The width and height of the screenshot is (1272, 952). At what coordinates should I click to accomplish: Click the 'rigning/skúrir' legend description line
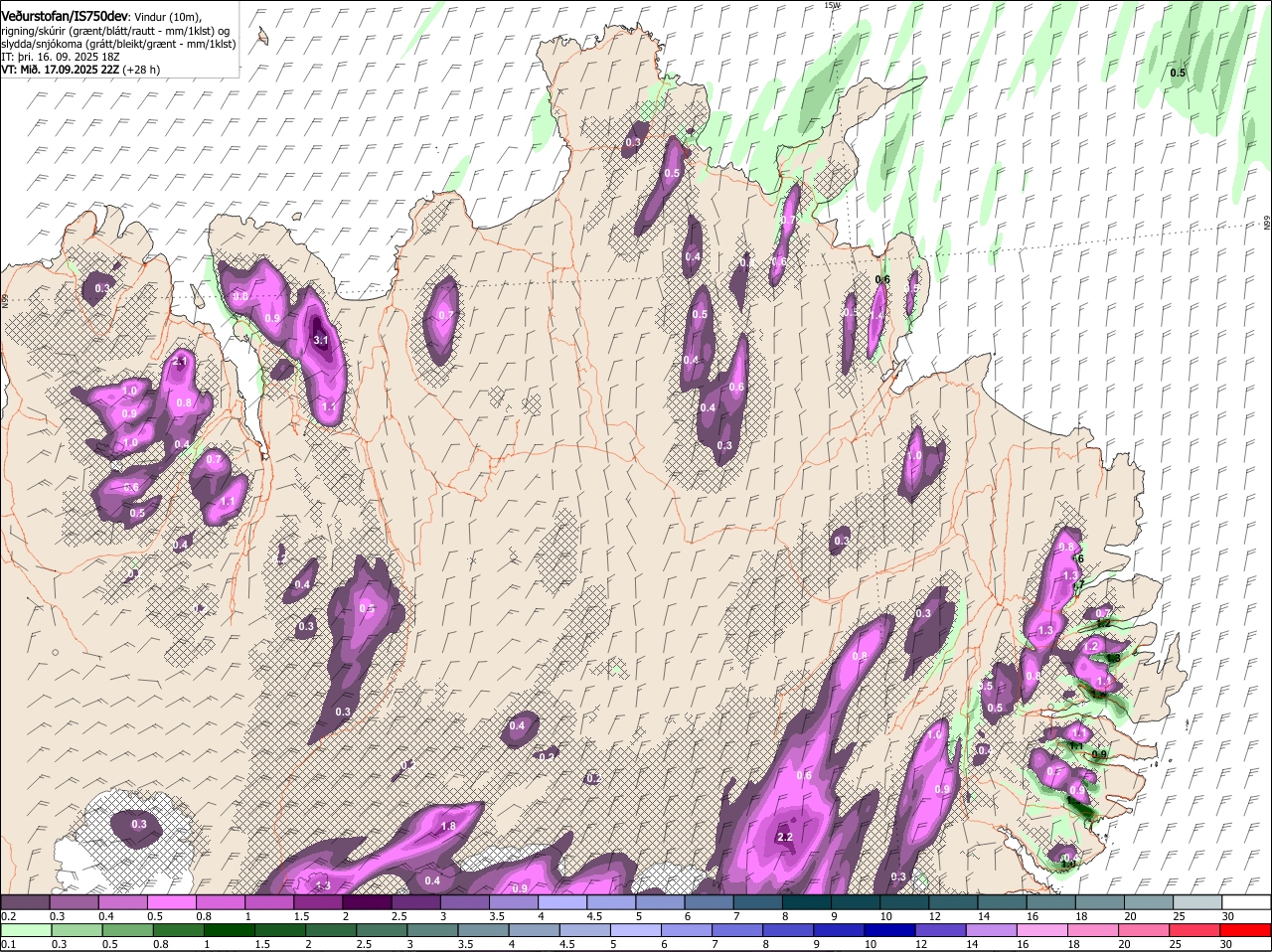coord(114,31)
